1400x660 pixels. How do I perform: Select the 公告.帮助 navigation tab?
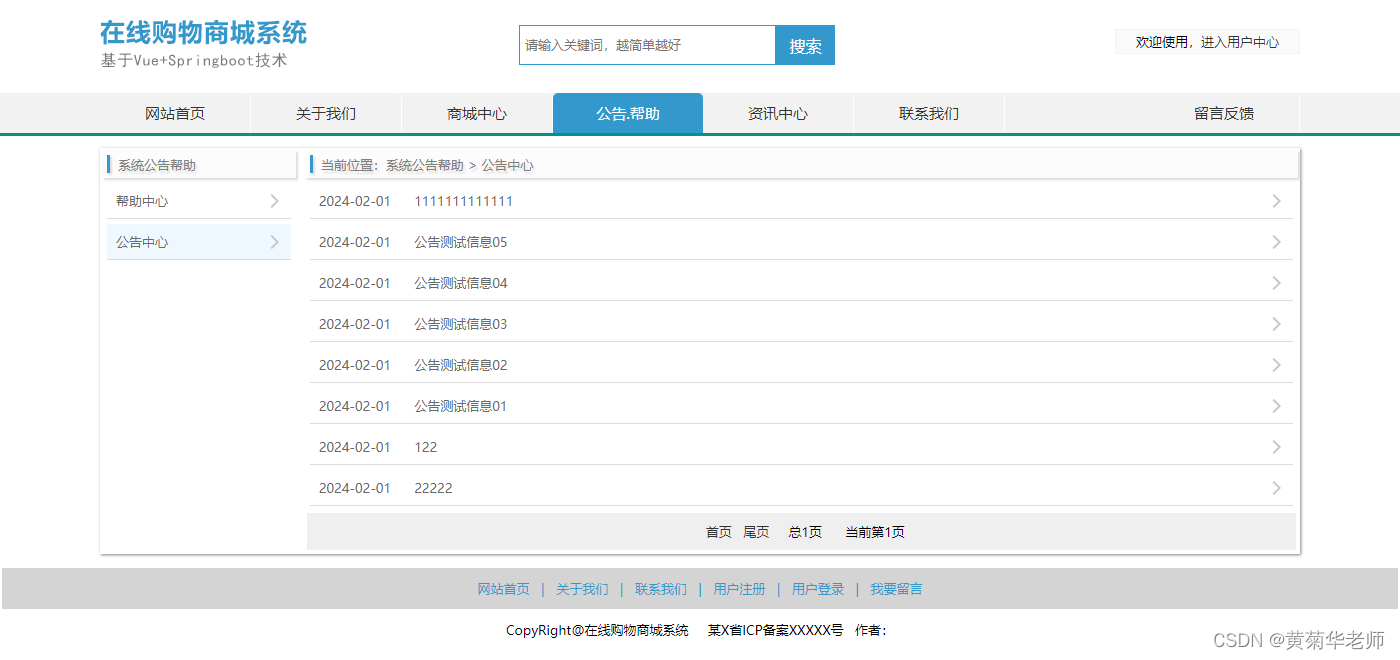pyautogui.click(x=628, y=113)
